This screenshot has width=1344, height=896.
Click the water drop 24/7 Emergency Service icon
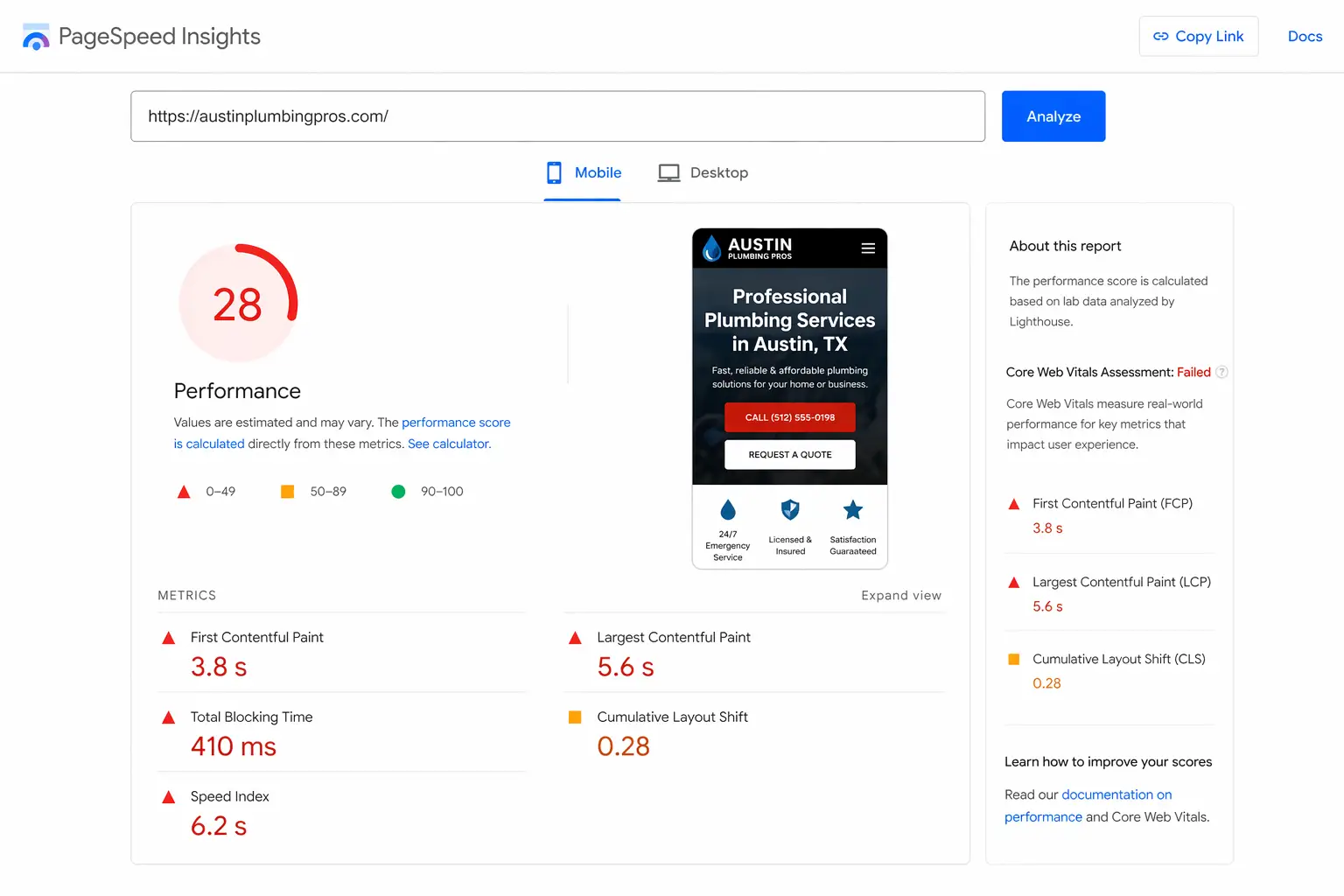727,510
